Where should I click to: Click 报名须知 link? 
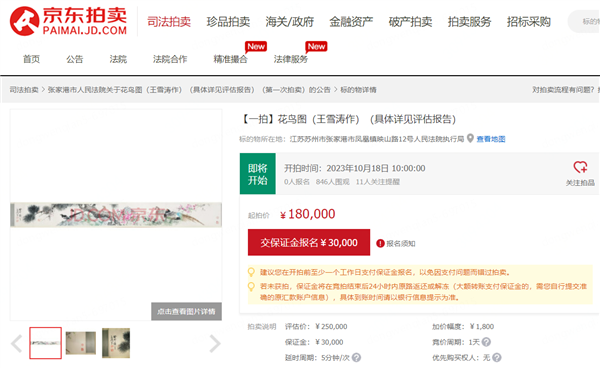click(x=401, y=243)
